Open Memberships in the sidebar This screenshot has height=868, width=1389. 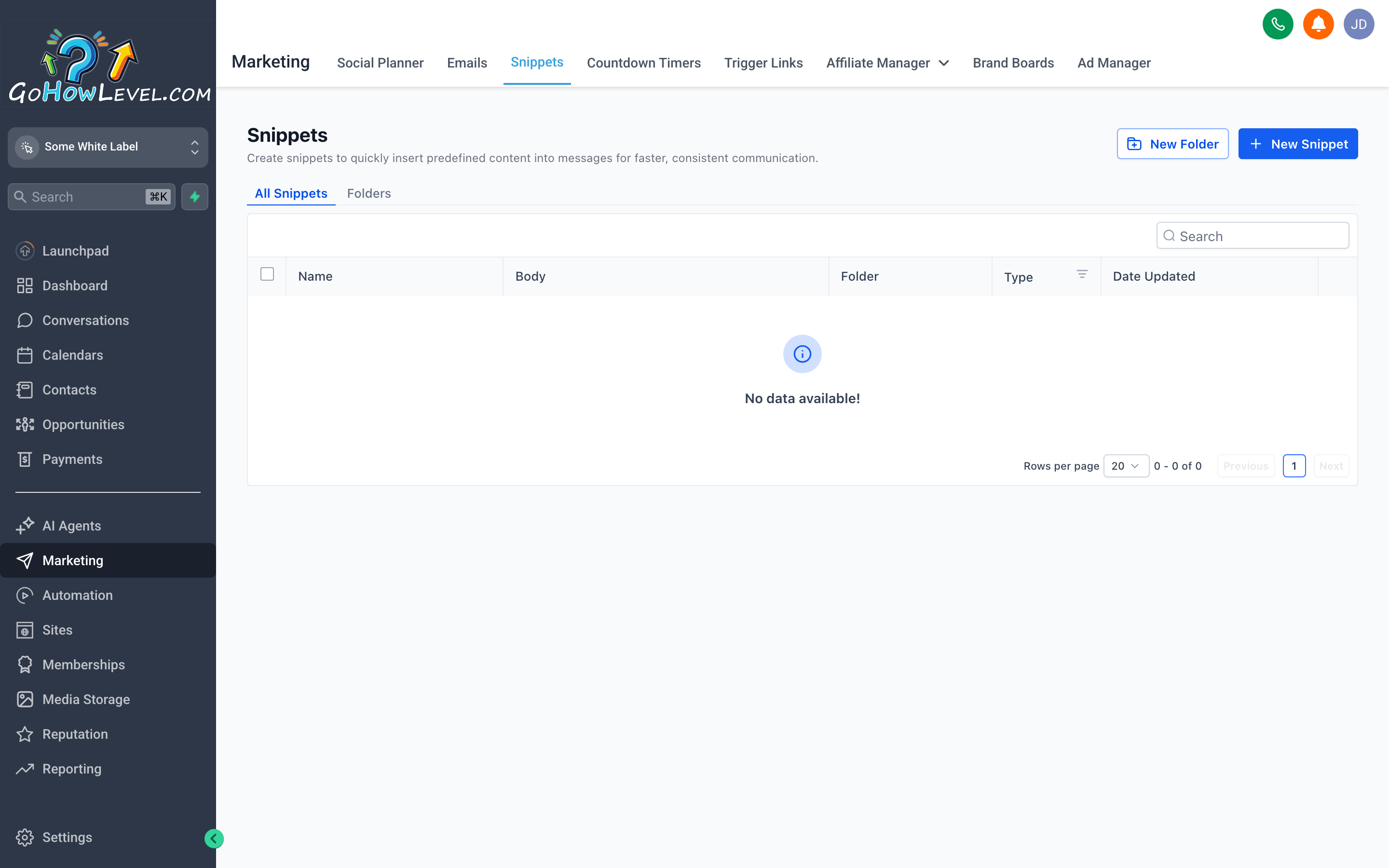tap(108, 665)
